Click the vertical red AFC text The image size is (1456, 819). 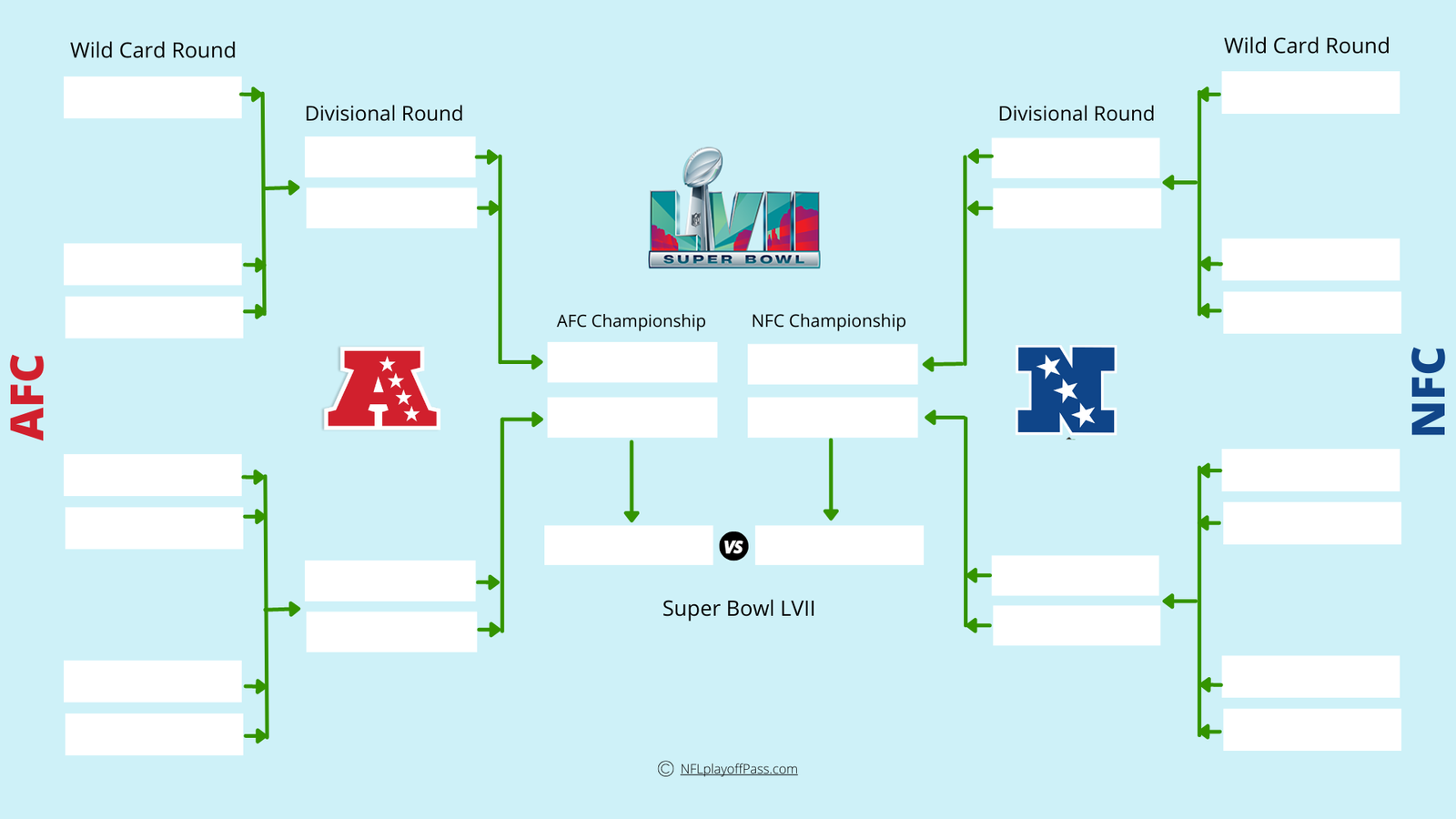tap(28, 397)
